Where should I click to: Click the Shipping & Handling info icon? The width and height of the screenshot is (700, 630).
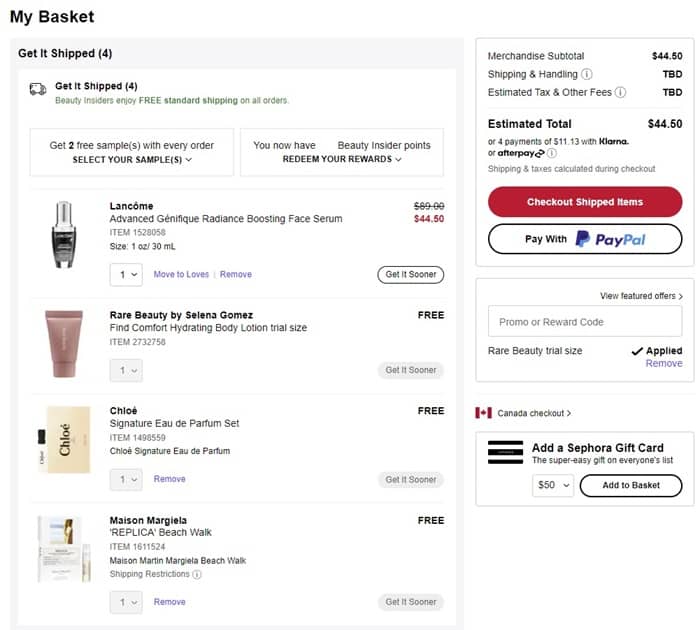click(586, 74)
